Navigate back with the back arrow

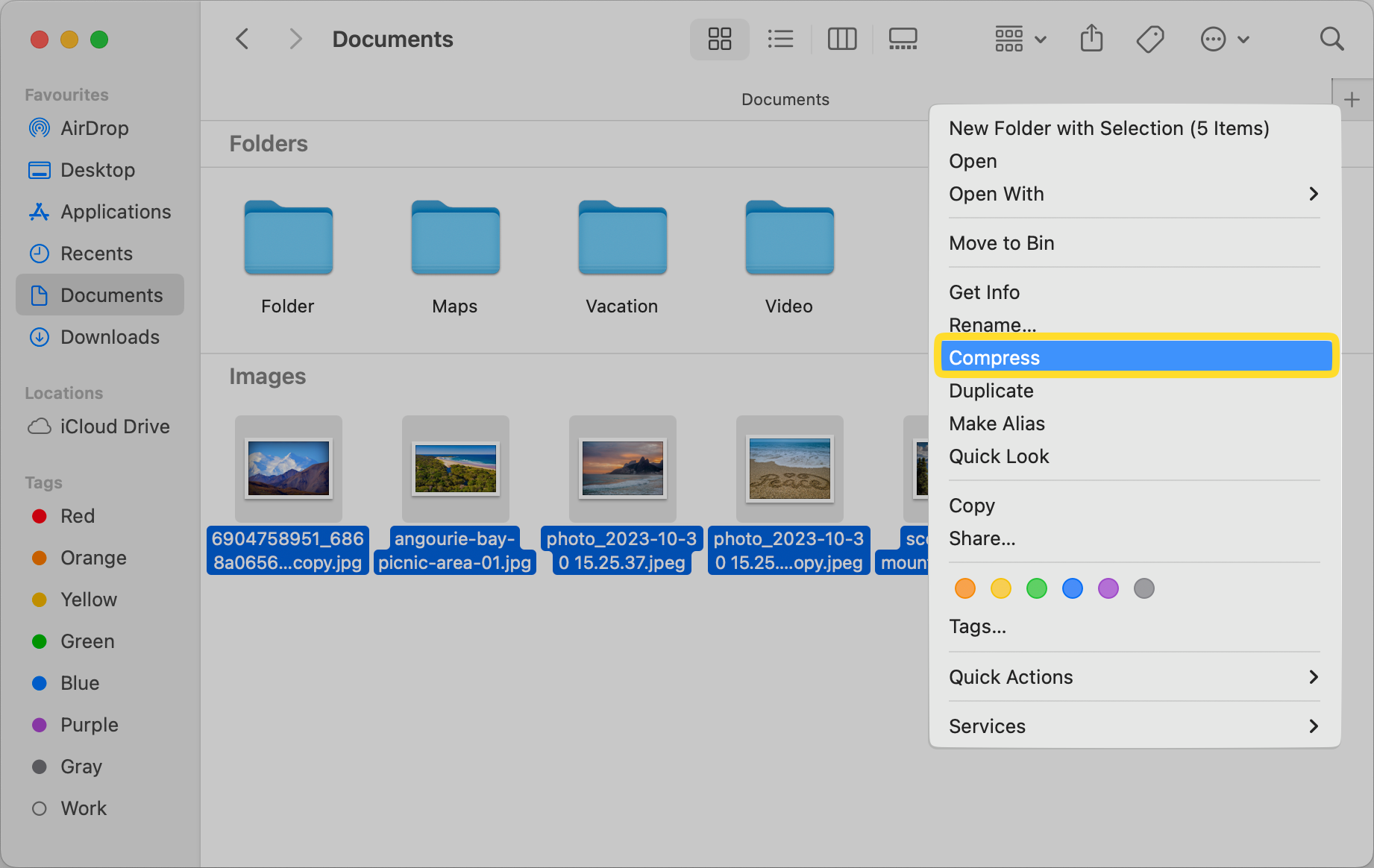(242, 39)
